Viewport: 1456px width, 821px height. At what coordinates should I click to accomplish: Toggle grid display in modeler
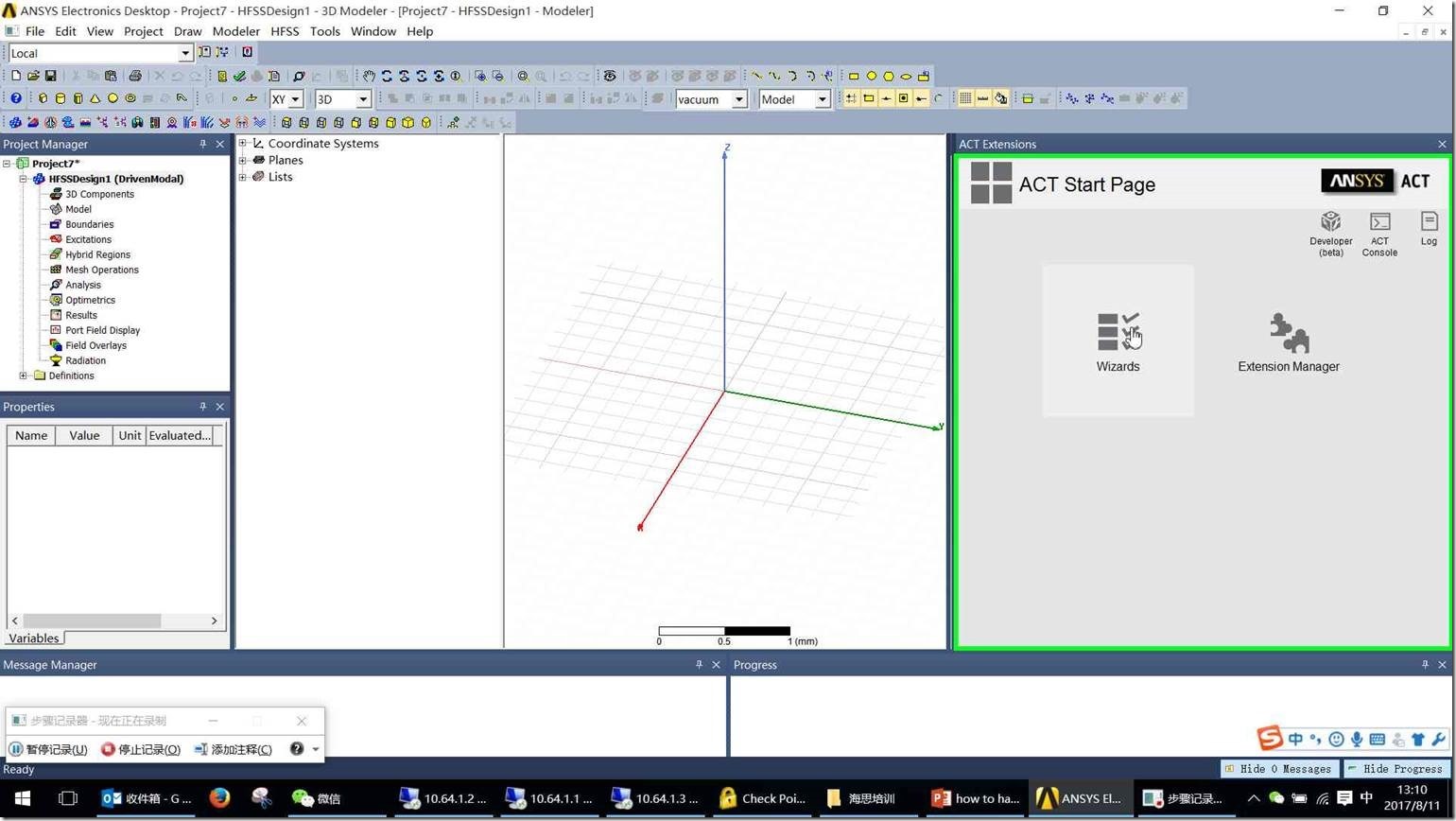965,98
